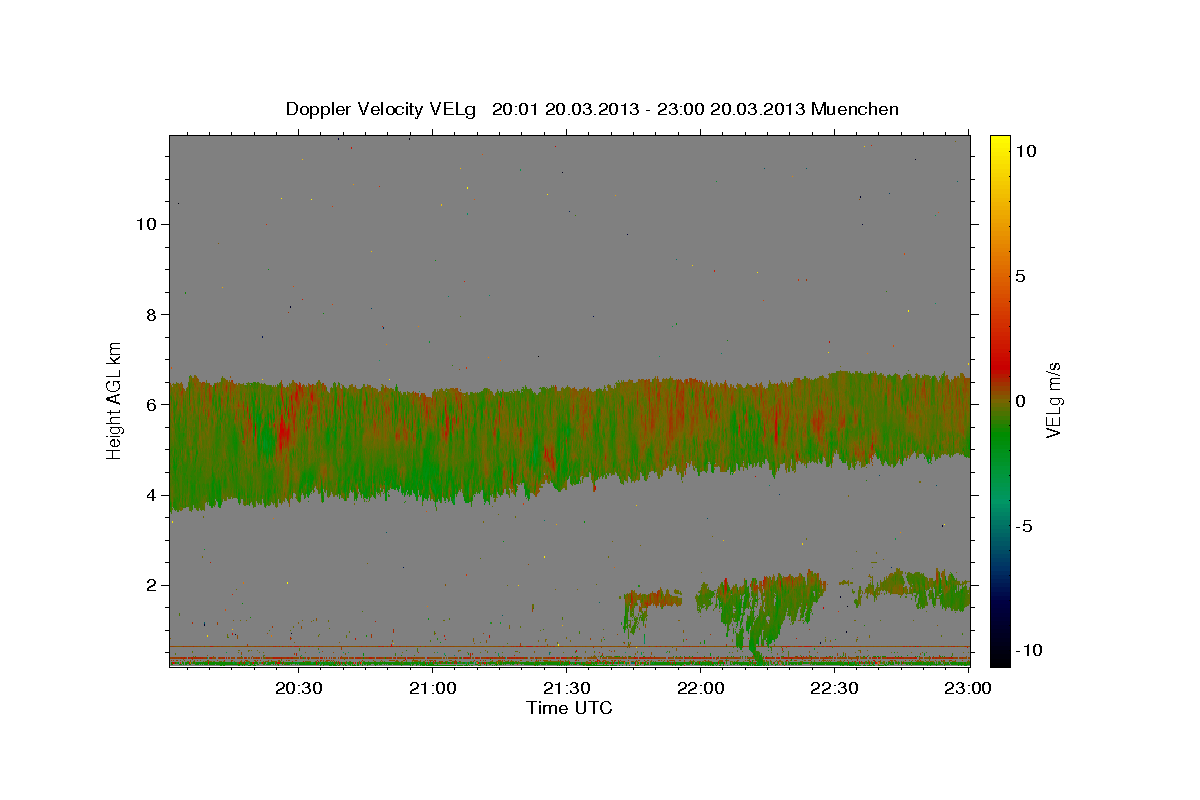Click the 22:30 time tick label
Screen dimensions: 1200x800
(834, 688)
